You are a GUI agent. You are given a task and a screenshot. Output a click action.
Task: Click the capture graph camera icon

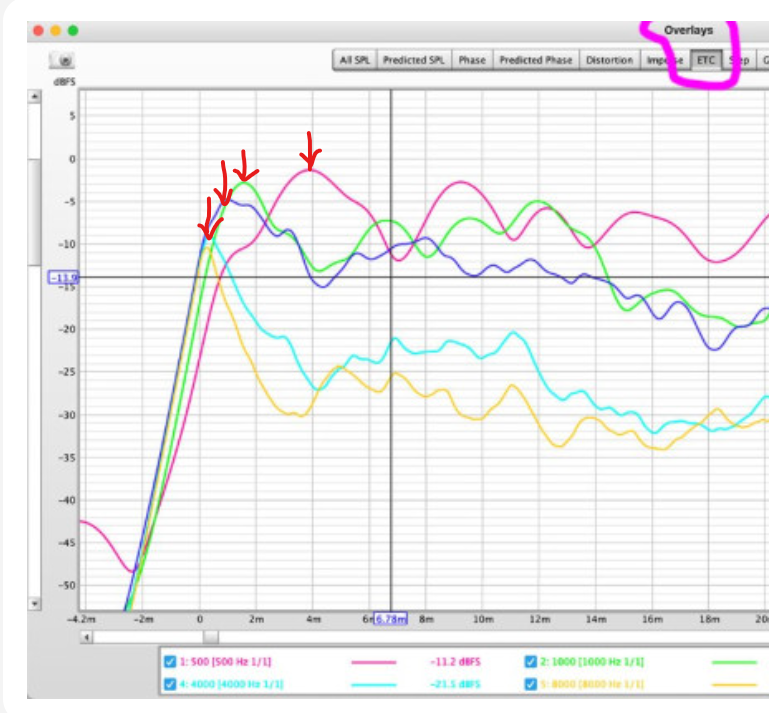click(x=65, y=61)
